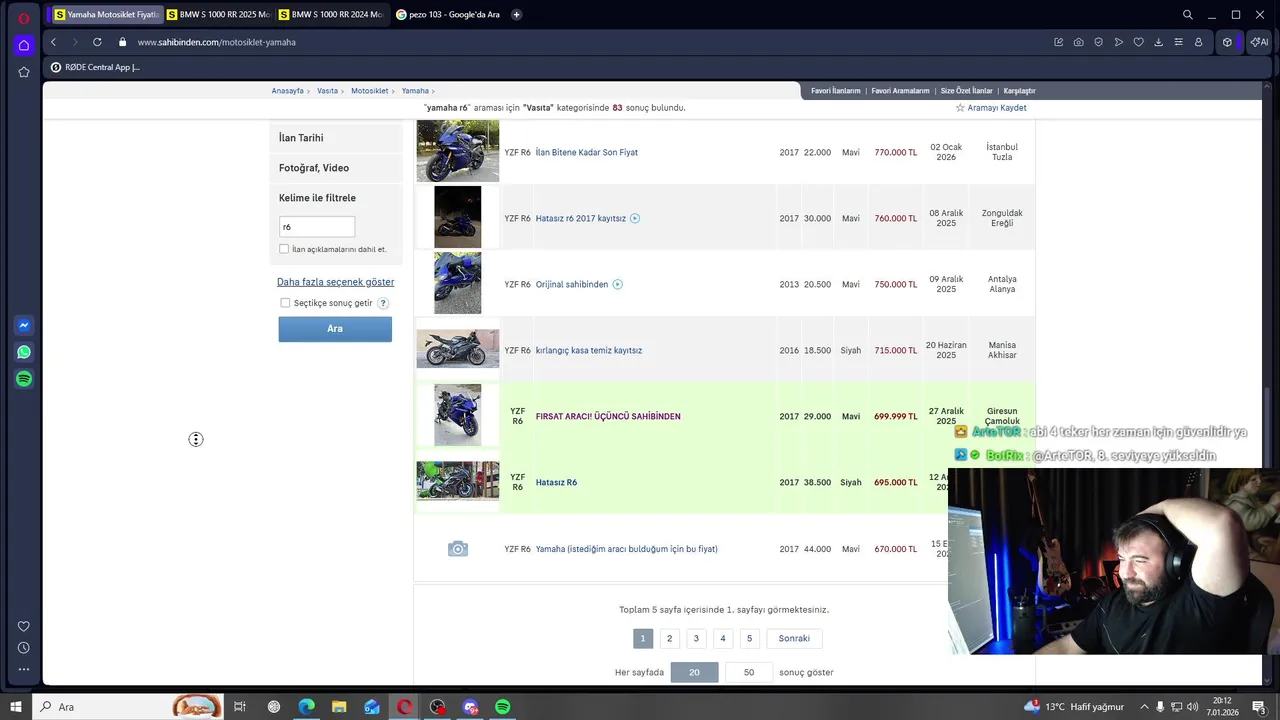Open the snapshot camera tool

[x=1078, y=42]
